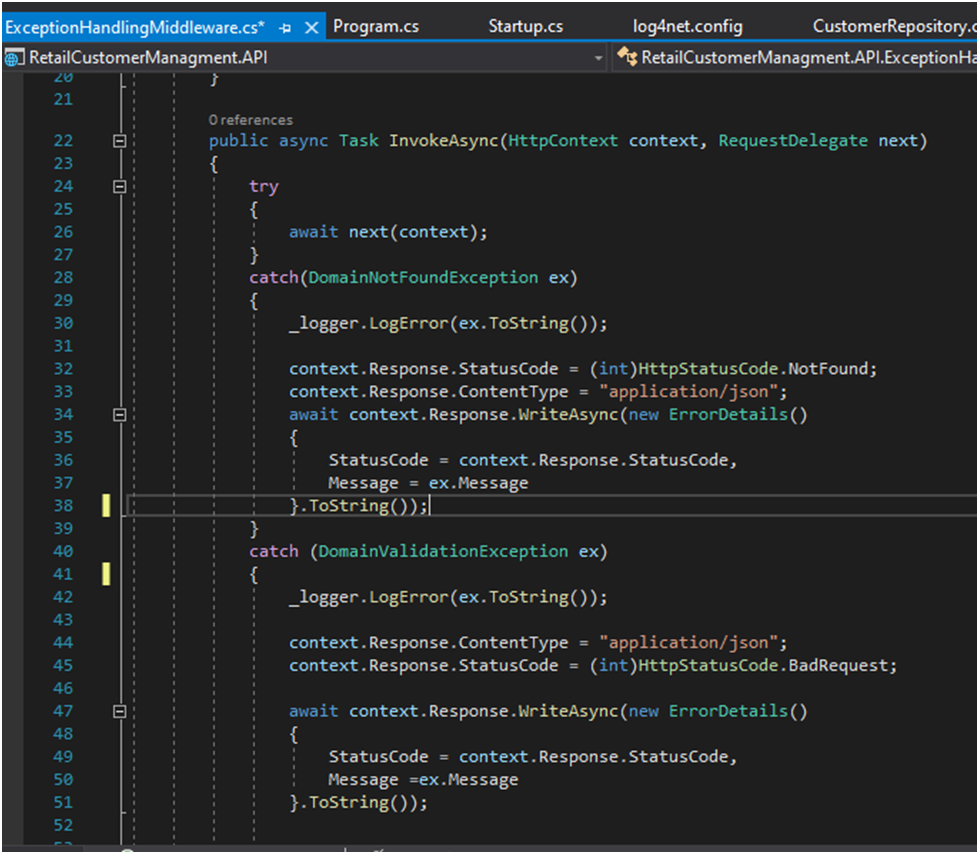Click the '0 references' CodeLens link
Viewport: 979px width, 854px height.
(251, 120)
